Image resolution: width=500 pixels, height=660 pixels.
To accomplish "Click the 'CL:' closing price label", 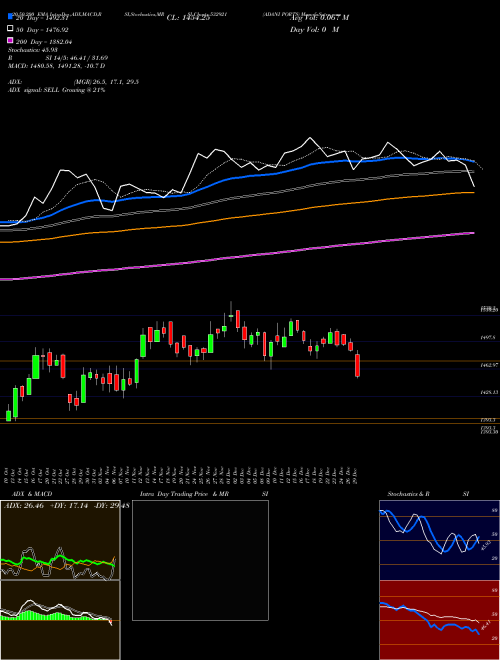I will 188,18.
